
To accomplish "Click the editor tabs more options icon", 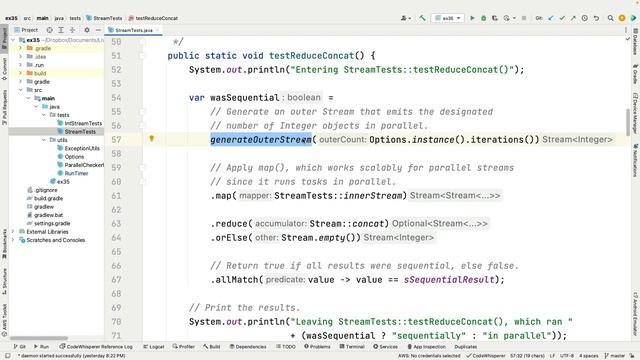I will [625, 30].
